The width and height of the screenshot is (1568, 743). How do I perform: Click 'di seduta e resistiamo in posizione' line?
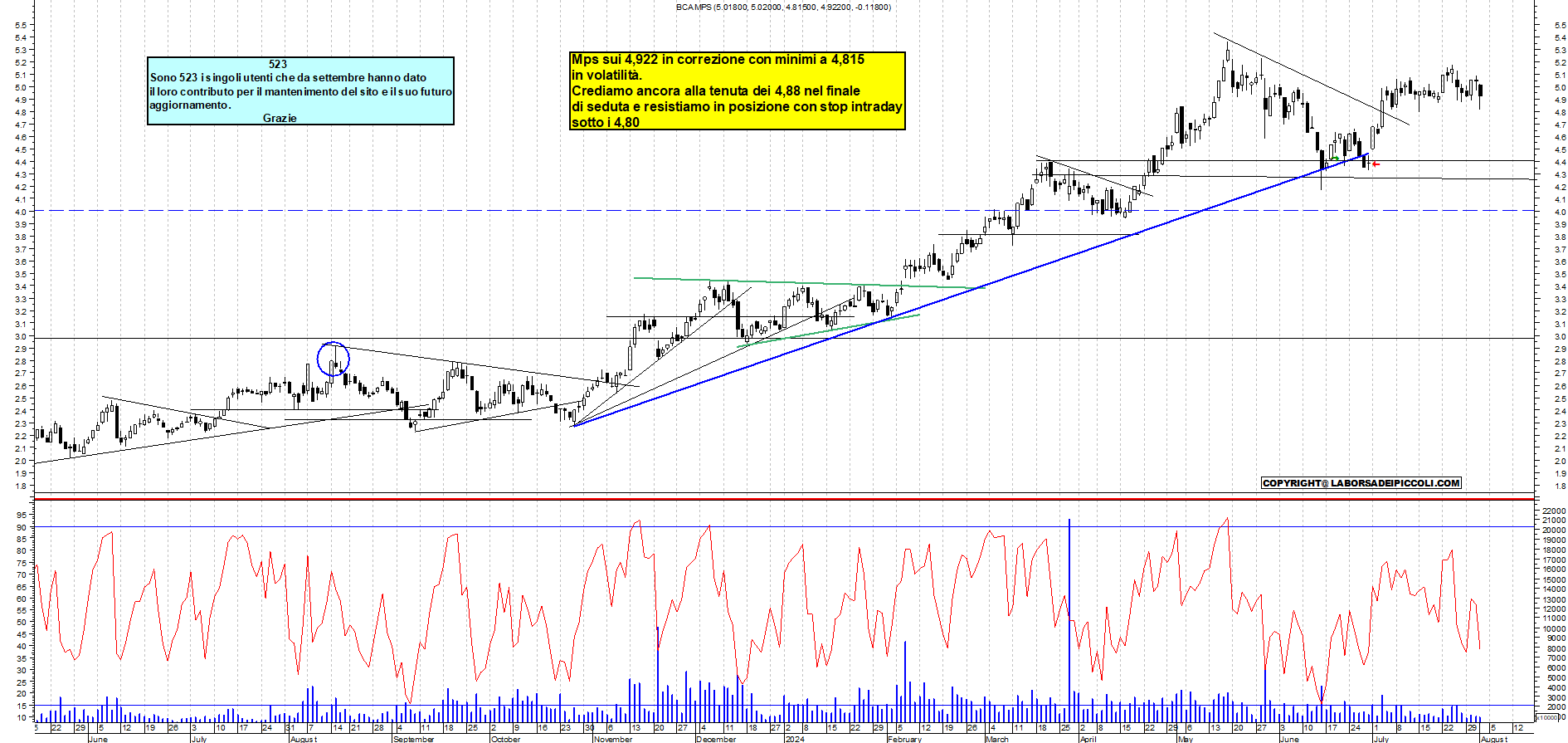737,106
